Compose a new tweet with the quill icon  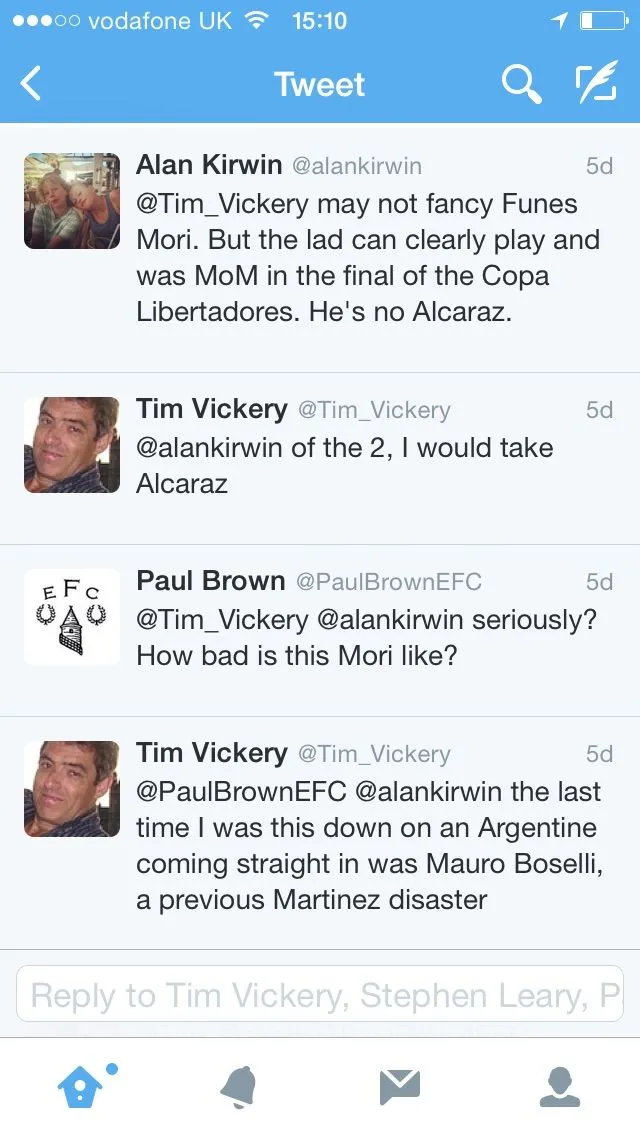(x=596, y=84)
